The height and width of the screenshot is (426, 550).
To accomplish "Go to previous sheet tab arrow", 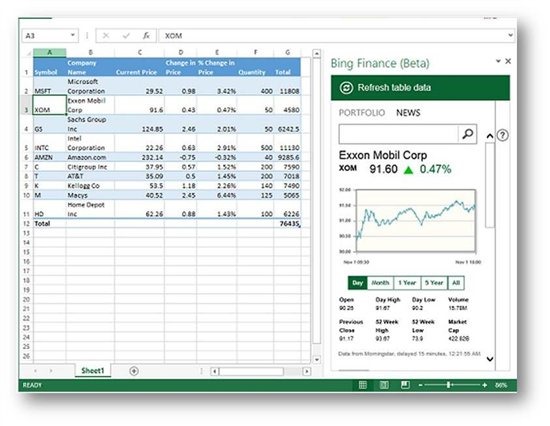I will pos(35,371).
